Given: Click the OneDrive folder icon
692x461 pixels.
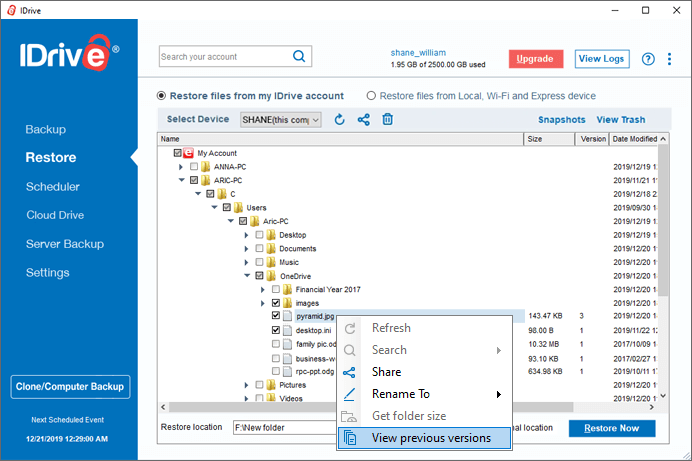Looking at the screenshot, I should [271, 276].
